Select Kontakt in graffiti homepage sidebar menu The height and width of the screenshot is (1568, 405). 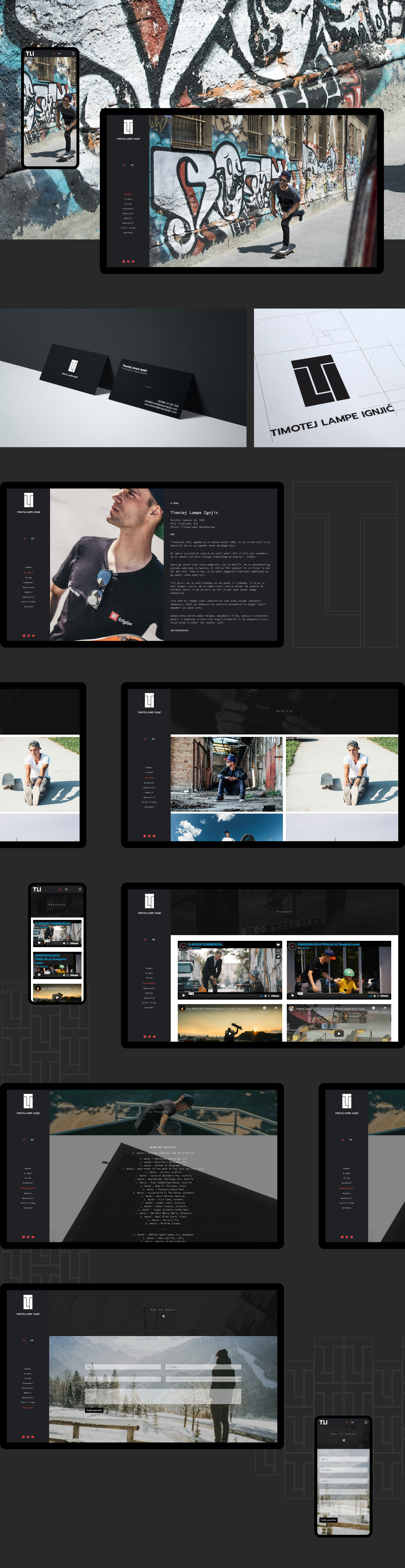pos(128,233)
